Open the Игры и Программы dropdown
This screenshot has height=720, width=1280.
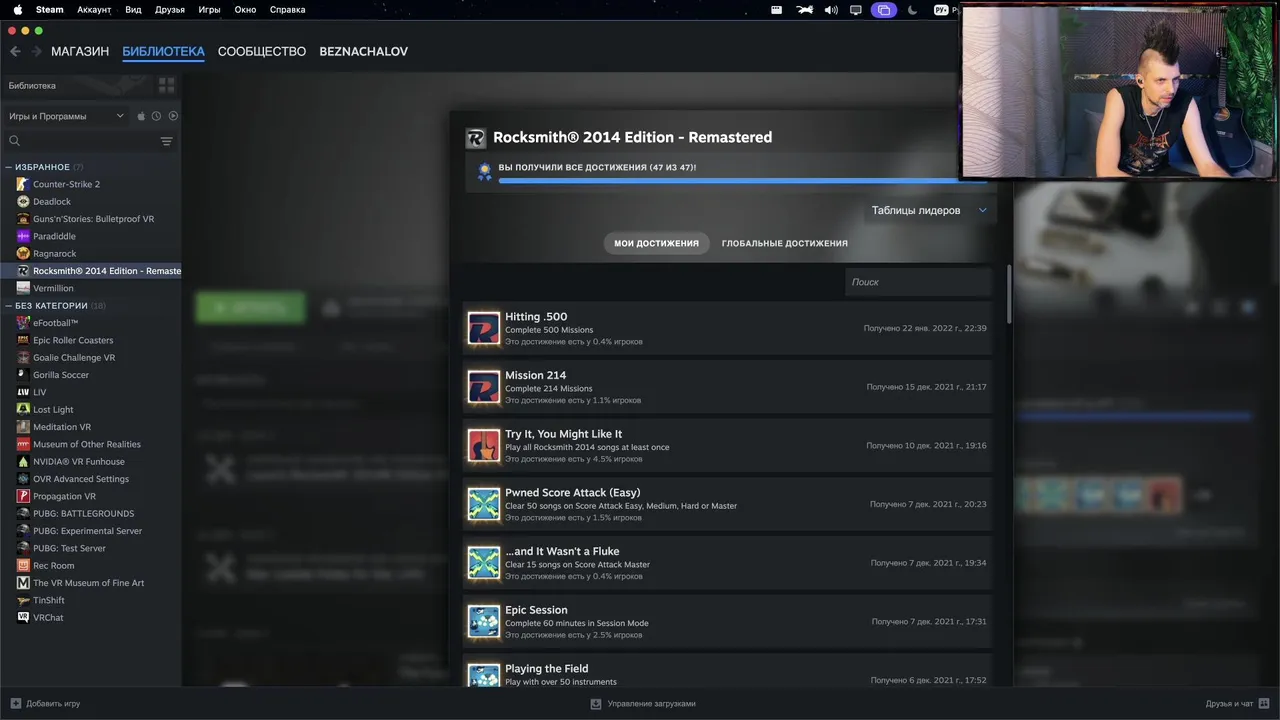(x=66, y=116)
